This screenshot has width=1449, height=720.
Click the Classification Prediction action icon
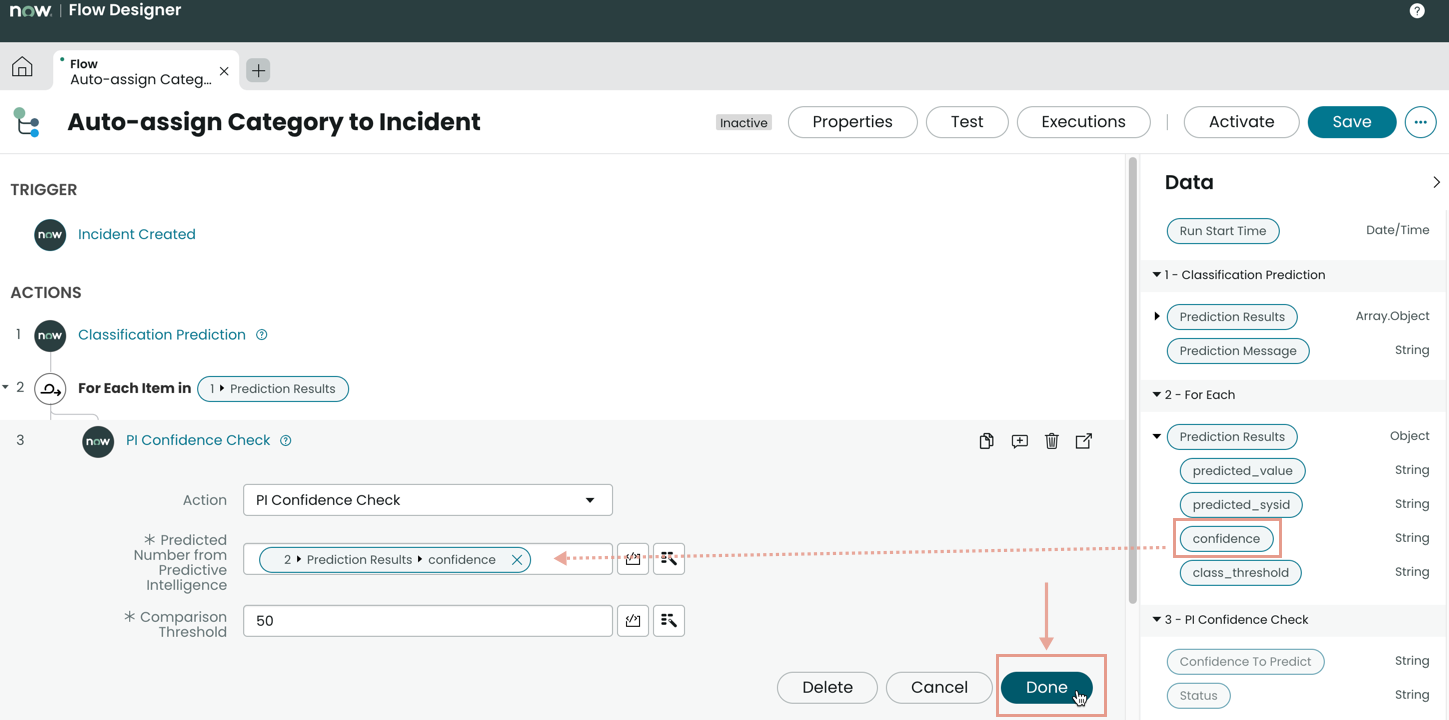click(50, 335)
